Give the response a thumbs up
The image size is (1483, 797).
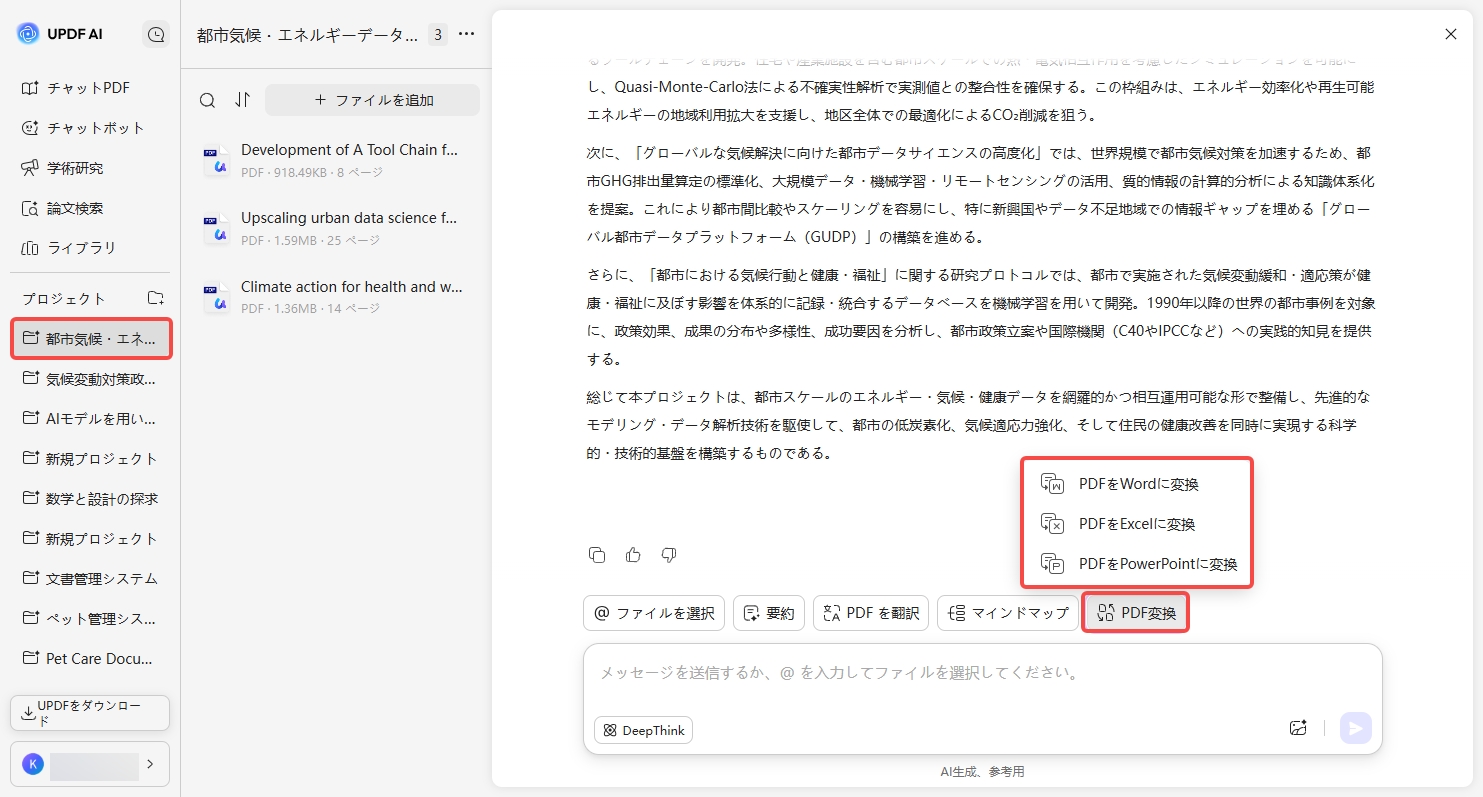(x=633, y=554)
